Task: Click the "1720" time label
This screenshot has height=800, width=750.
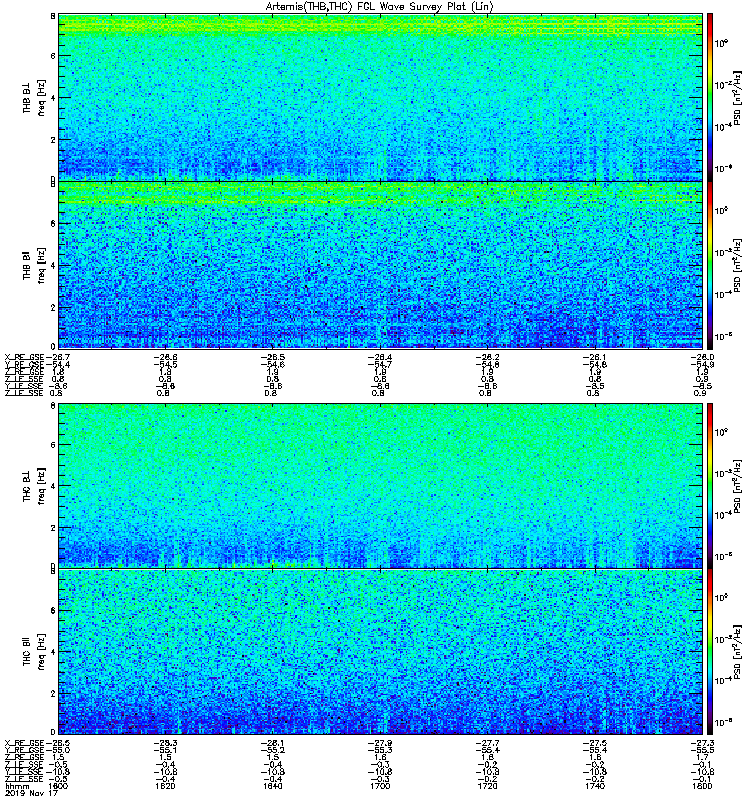Action: (x=487, y=786)
